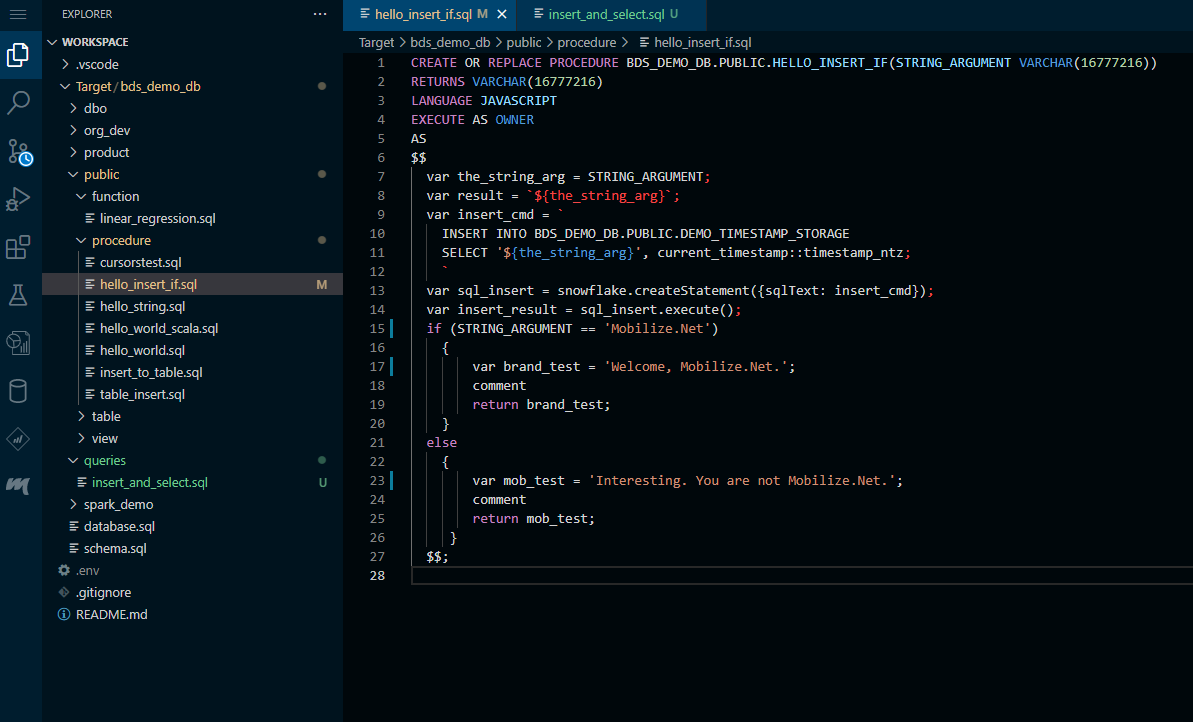Open the Search view icon
This screenshot has height=722, width=1193.
[18, 103]
